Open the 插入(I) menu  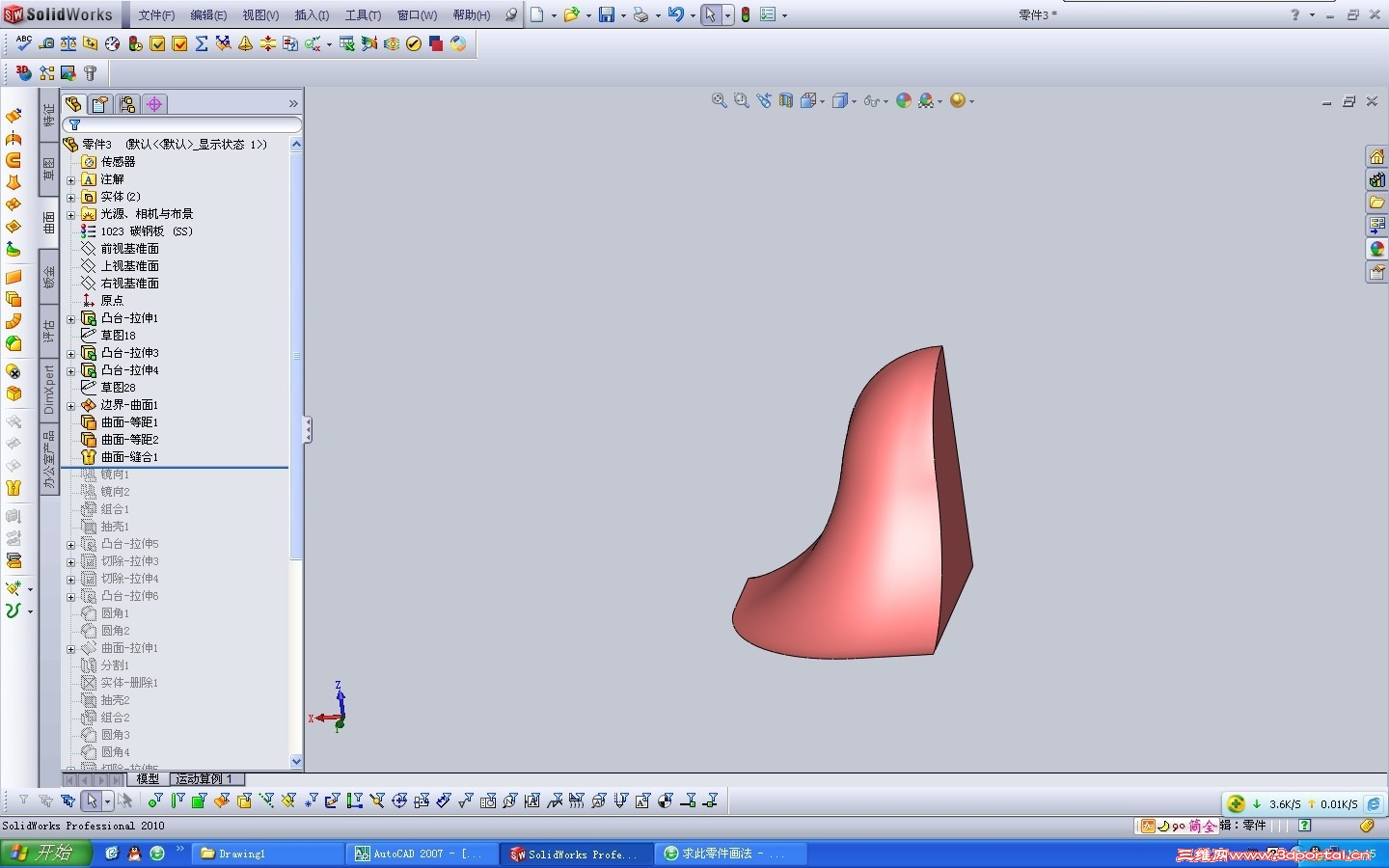312,14
